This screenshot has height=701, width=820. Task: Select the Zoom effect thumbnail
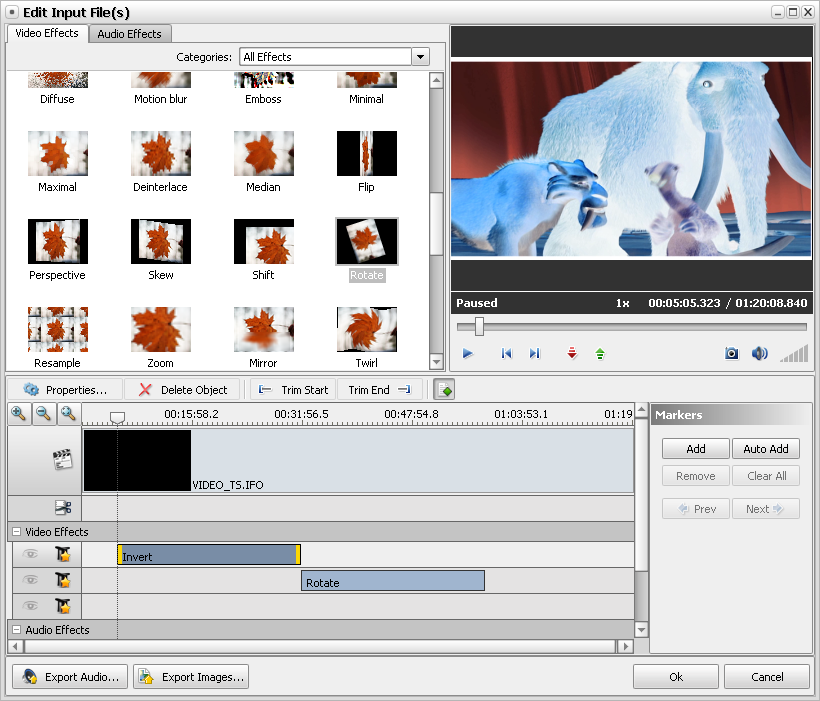161,329
